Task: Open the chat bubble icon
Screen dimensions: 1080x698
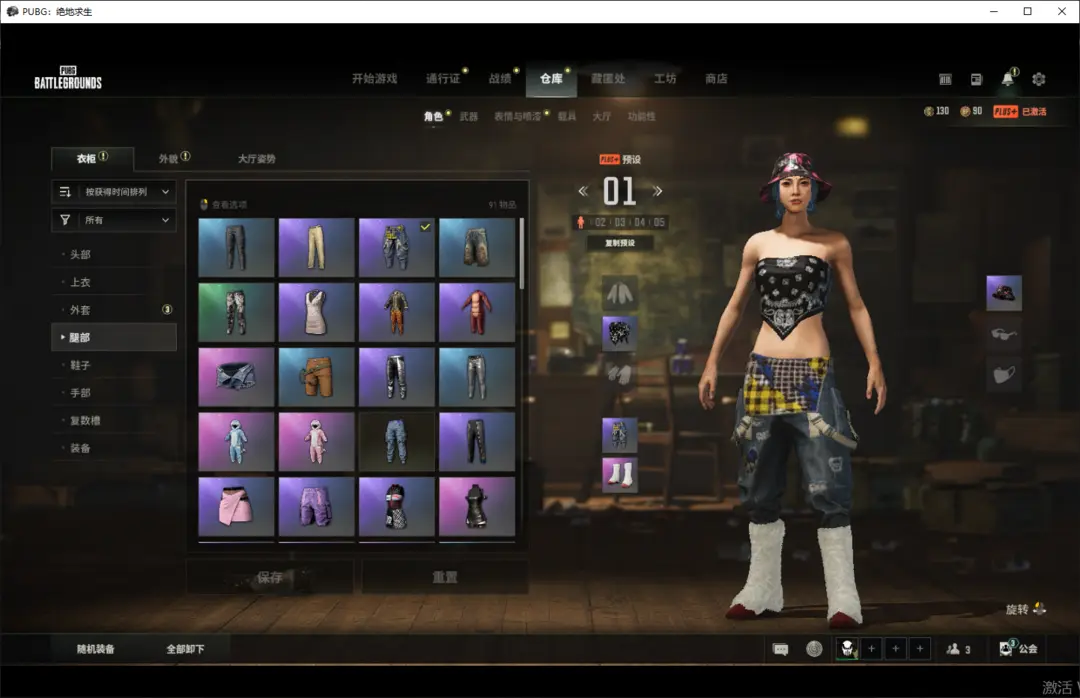Action: [780, 649]
